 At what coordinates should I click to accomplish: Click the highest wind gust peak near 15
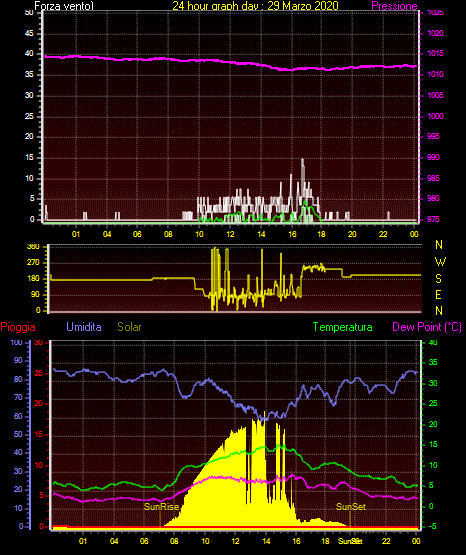(303, 159)
